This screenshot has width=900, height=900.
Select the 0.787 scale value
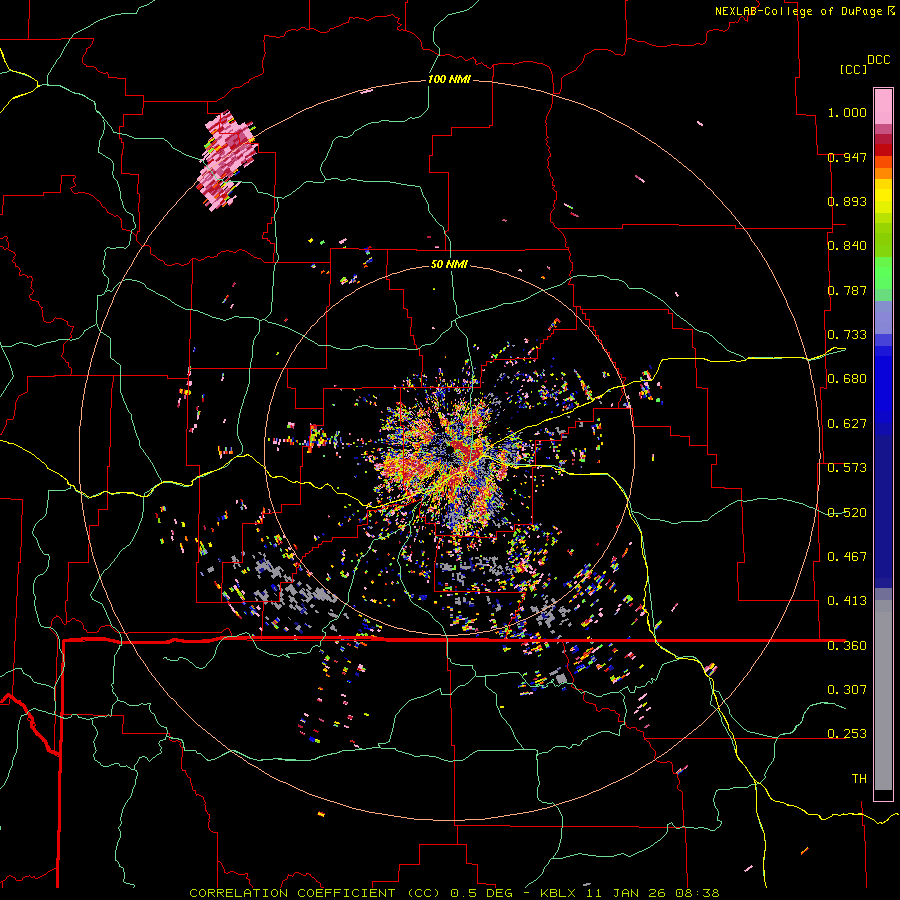[x=847, y=290]
